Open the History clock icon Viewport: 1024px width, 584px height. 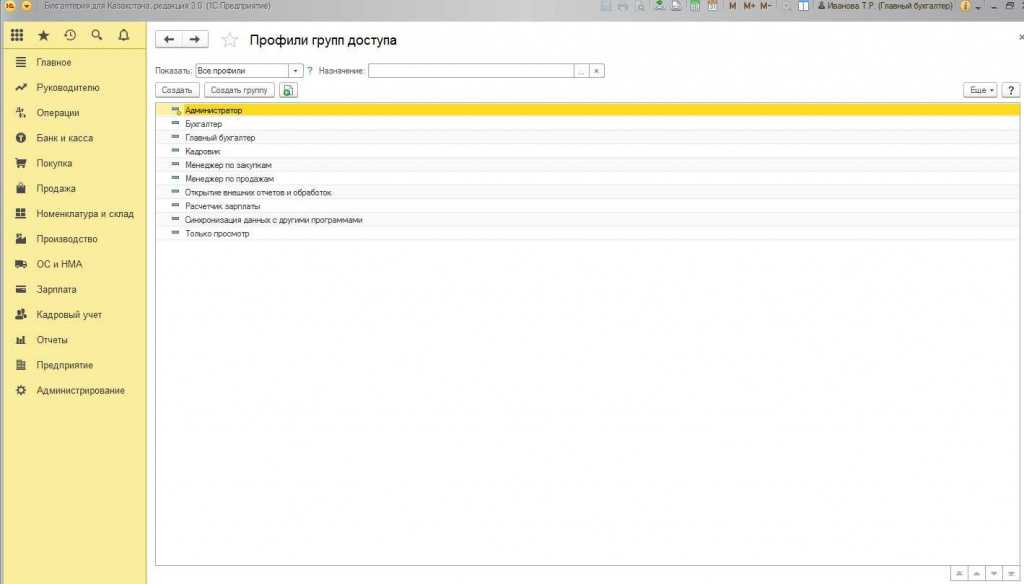pyautogui.click(x=70, y=35)
